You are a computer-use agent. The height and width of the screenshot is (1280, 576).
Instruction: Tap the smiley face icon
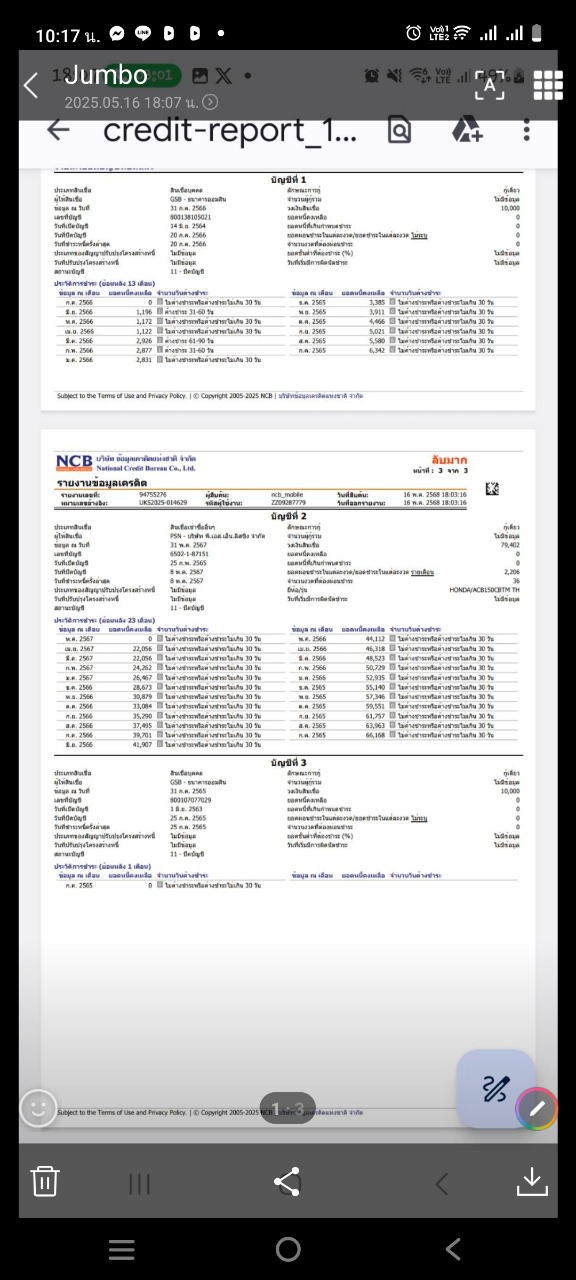click(38, 1107)
